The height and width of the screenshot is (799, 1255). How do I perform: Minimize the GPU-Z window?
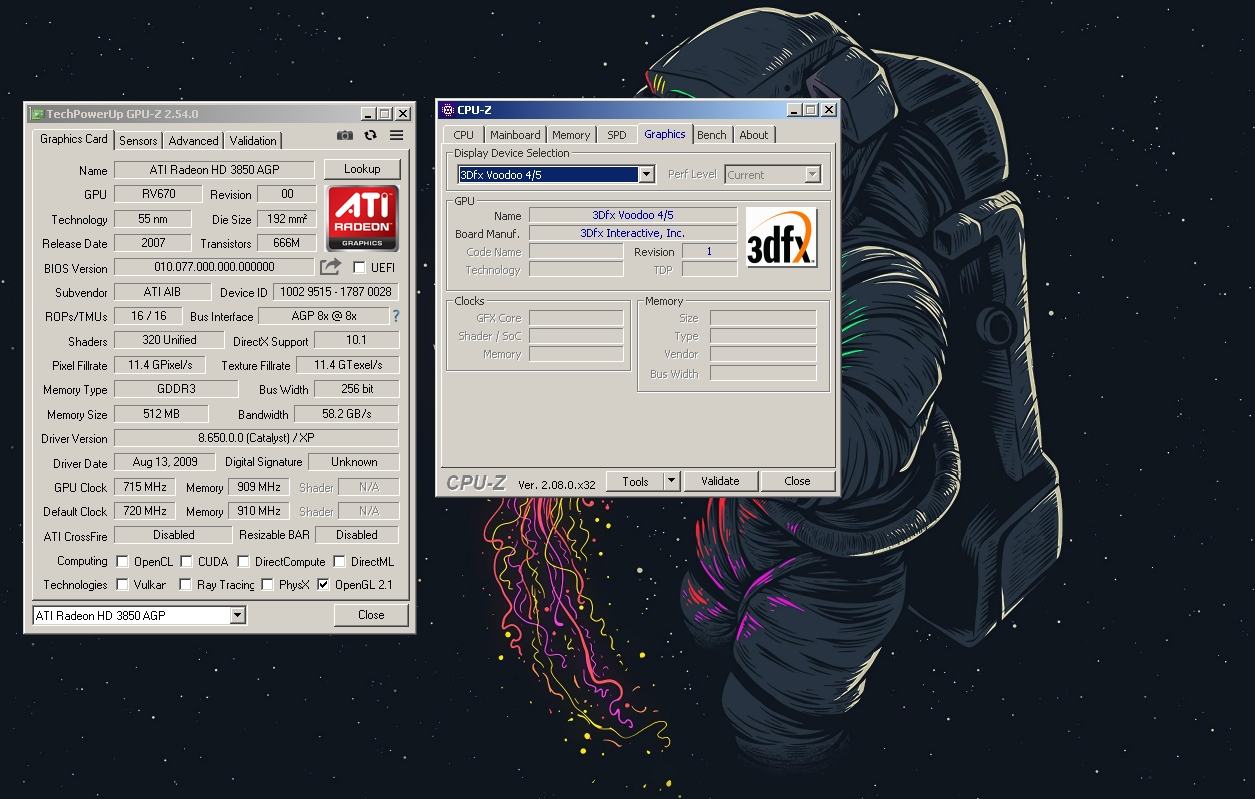(x=368, y=114)
